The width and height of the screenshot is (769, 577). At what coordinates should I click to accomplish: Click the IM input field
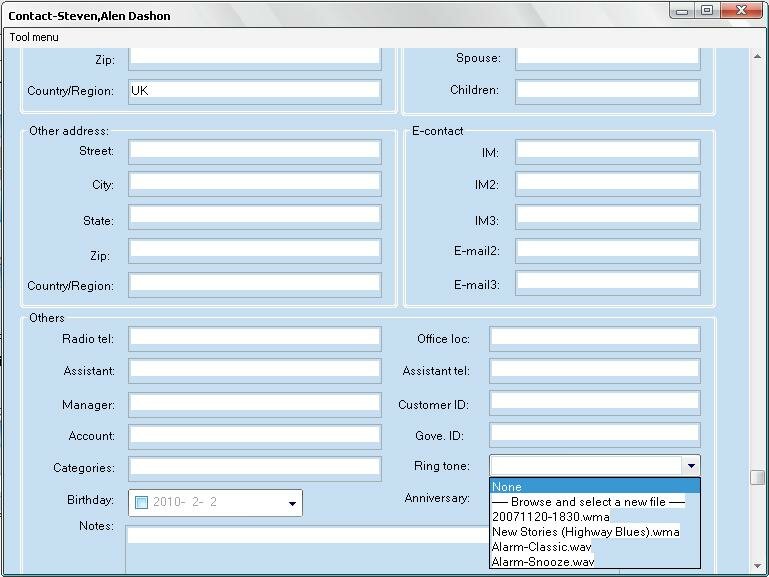[x=608, y=151]
